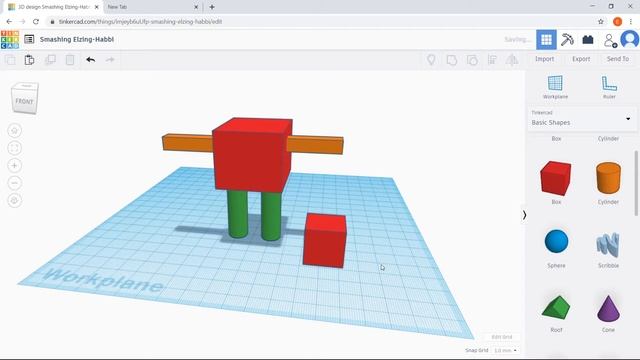Click the shapes panel scrollbar
The height and width of the screenshot is (360, 640).
pos(636,182)
